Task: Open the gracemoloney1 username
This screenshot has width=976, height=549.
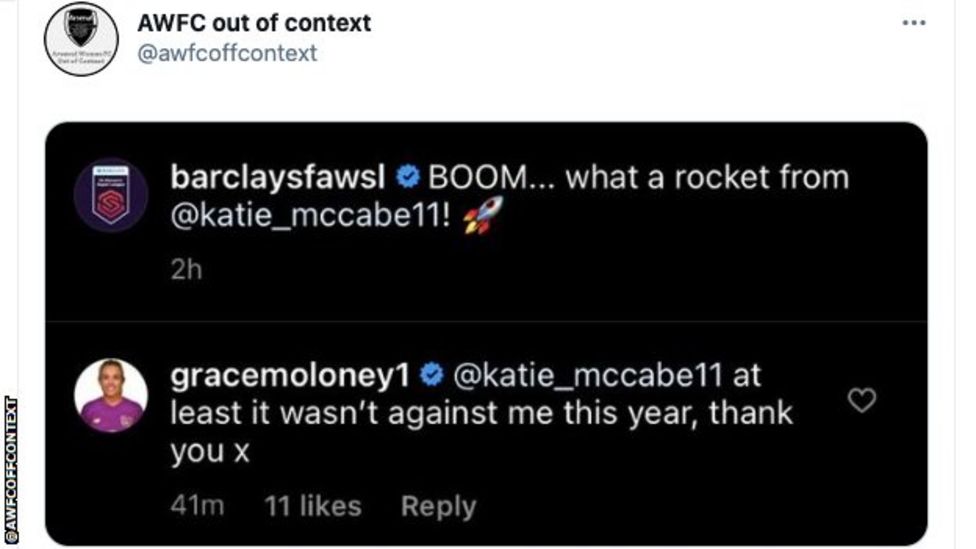Action: coord(291,375)
